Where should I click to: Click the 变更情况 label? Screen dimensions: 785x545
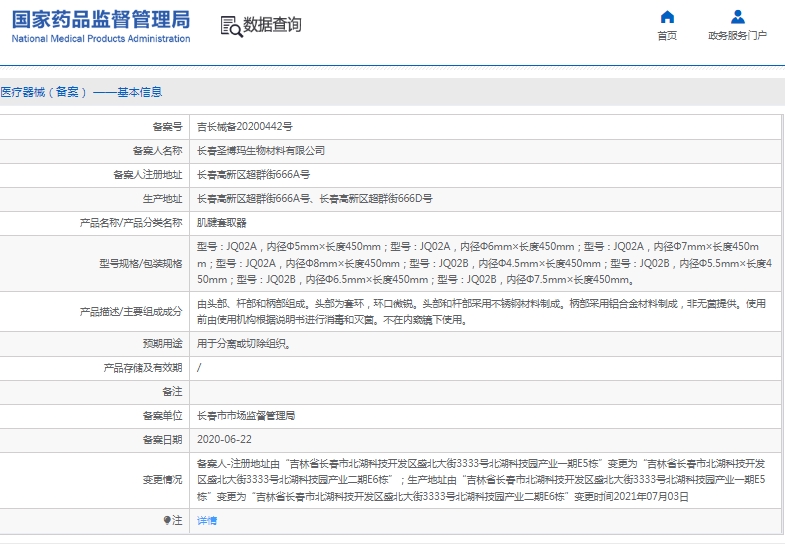click(162, 480)
